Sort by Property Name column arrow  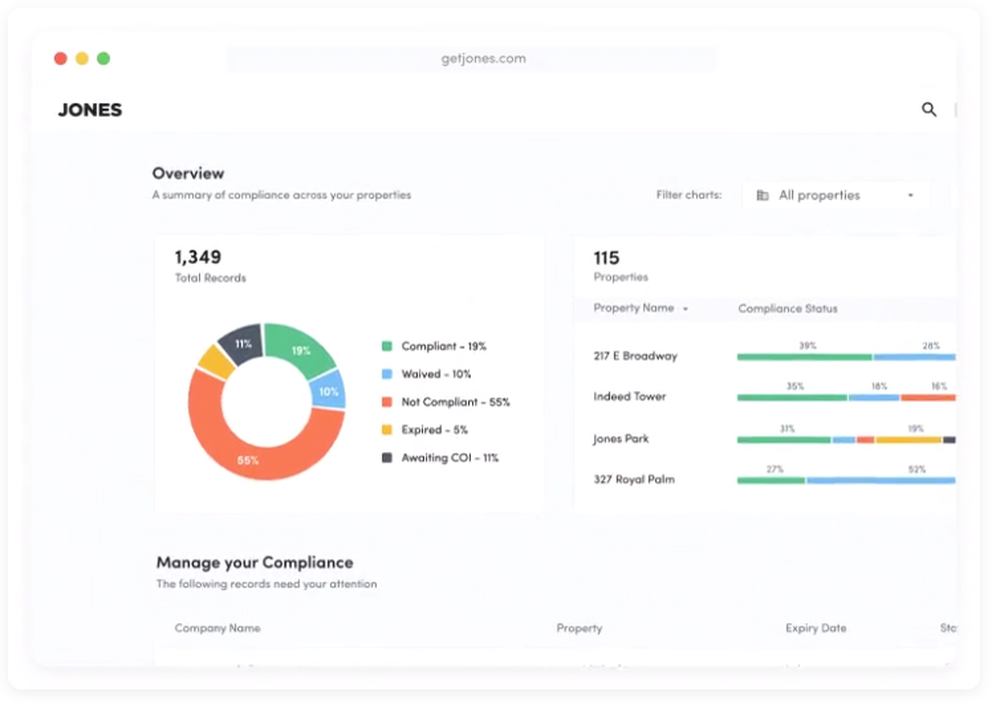coord(686,309)
